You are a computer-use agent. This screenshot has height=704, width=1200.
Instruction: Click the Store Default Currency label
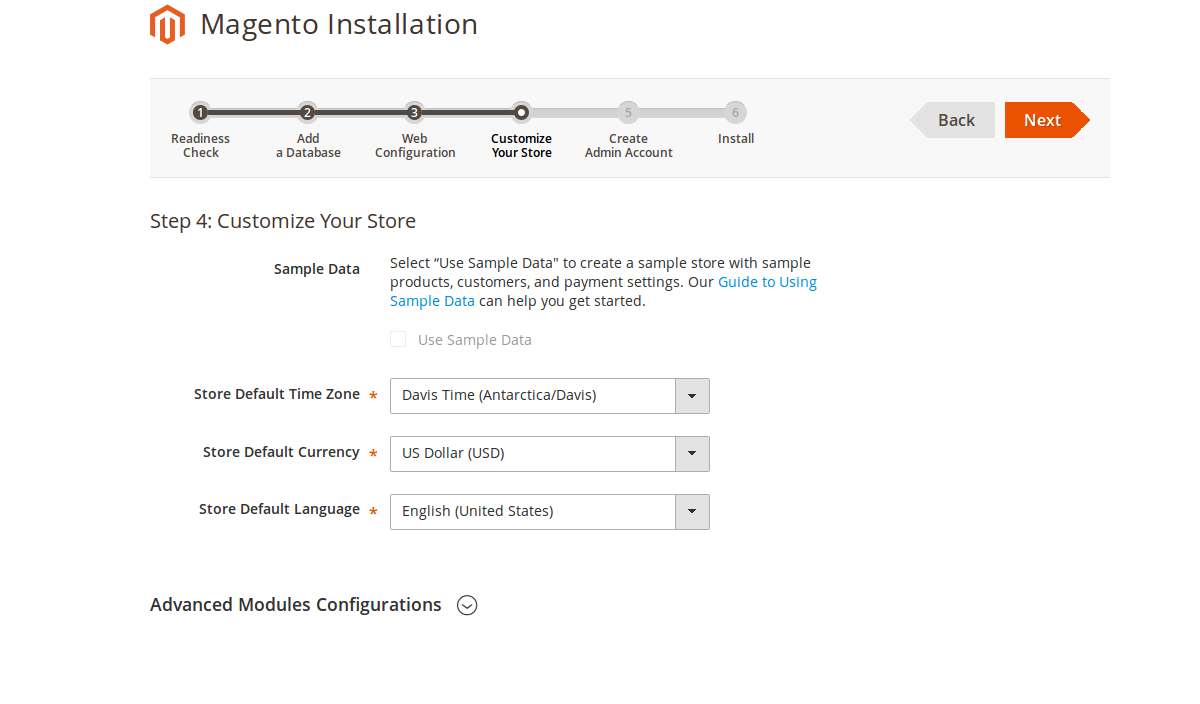(x=281, y=452)
